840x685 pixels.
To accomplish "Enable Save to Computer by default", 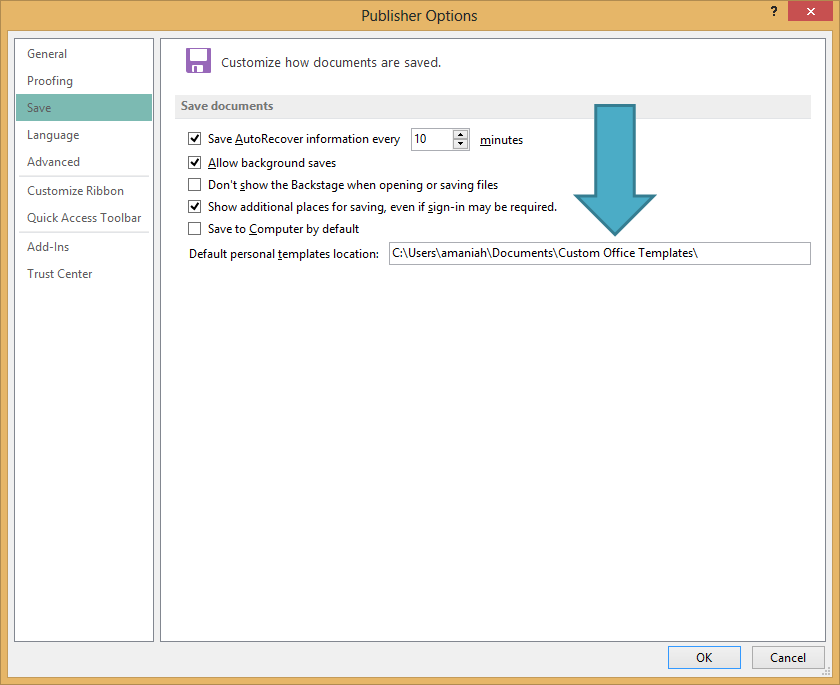I will coord(195,229).
